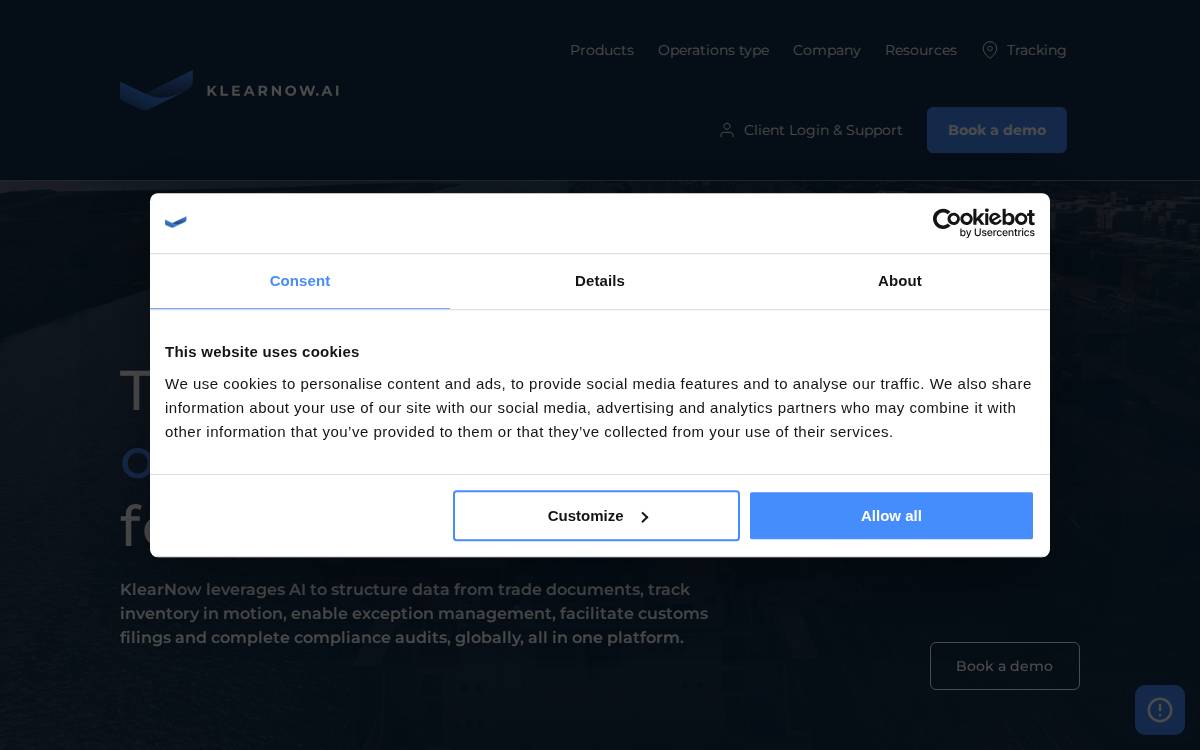Click the KlearNow.AI logo
1200x750 pixels.
(x=230, y=90)
